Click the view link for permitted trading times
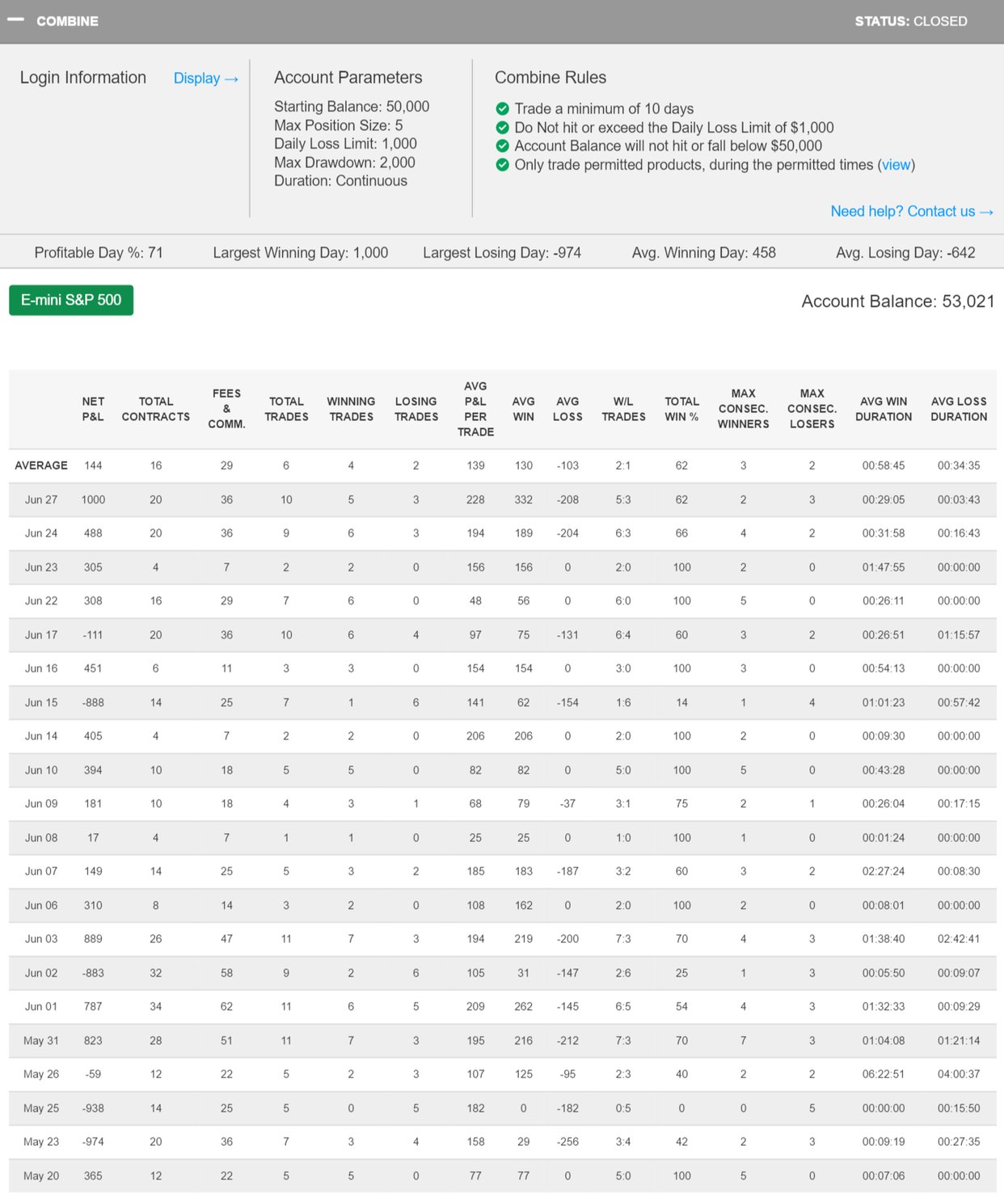This screenshot has height=1204, width=1004. pos(895,164)
